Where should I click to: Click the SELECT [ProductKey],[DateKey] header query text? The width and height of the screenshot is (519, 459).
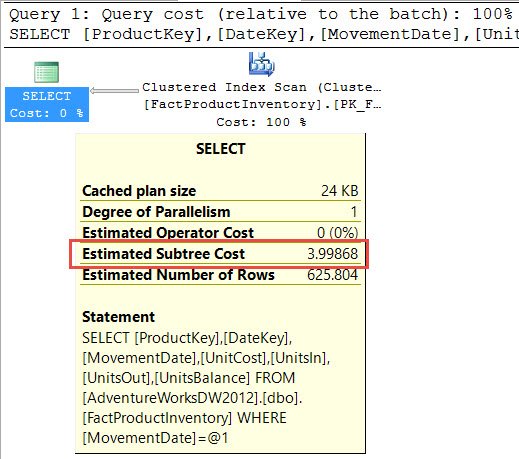click(263, 35)
